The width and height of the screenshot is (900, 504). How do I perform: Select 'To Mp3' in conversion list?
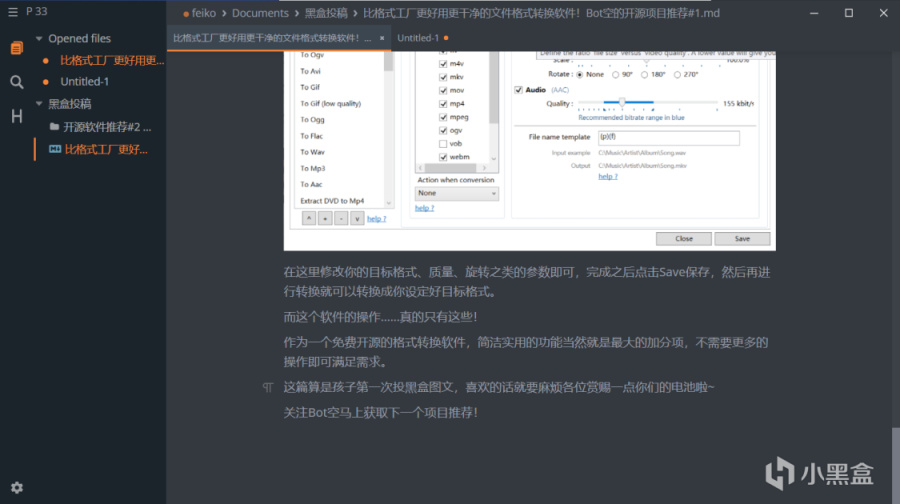(x=313, y=168)
